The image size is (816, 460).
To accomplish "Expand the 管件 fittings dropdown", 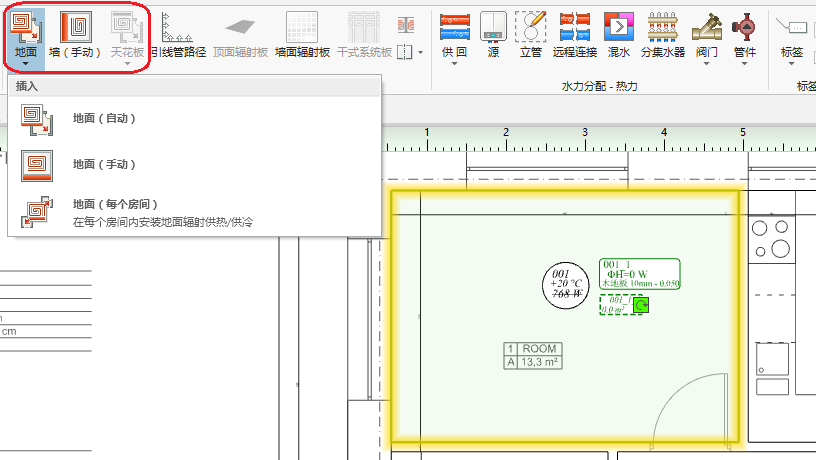I will tap(745, 62).
